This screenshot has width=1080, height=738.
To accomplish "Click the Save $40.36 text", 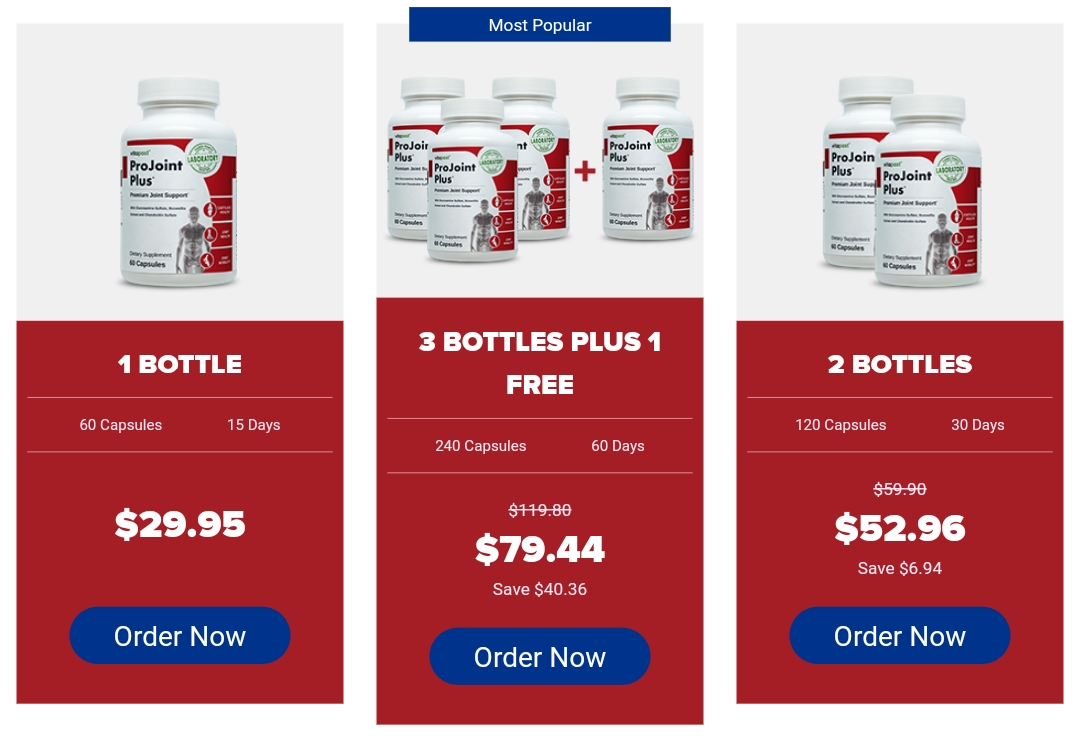I will 540,589.
